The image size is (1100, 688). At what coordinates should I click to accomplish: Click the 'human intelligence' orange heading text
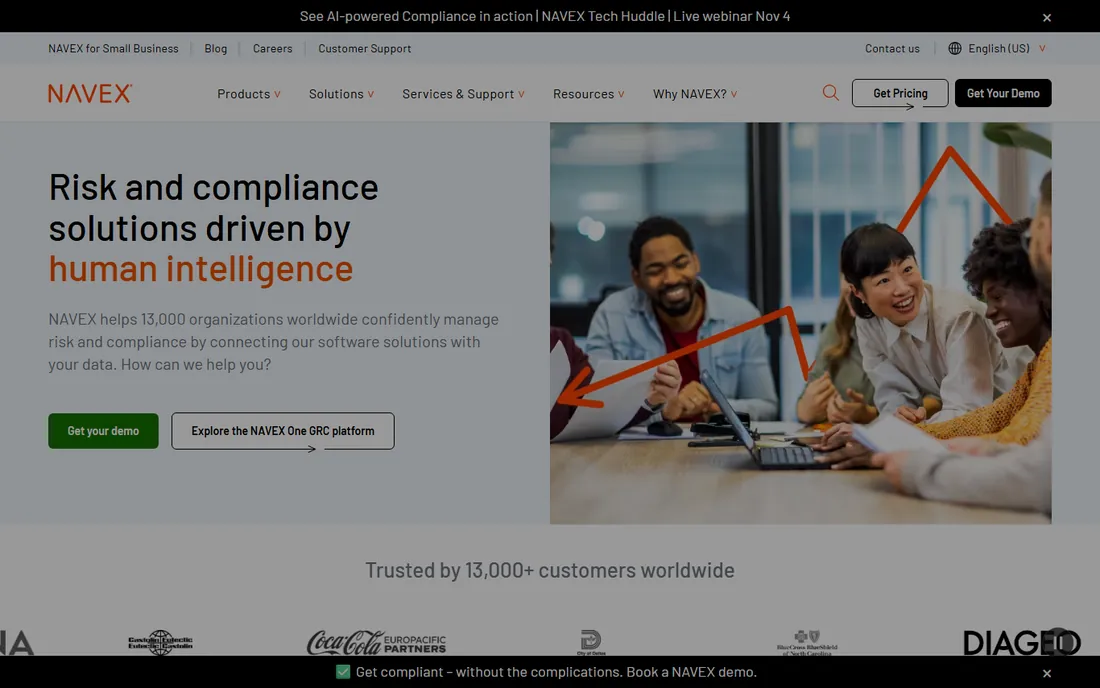[x=201, y=269]
